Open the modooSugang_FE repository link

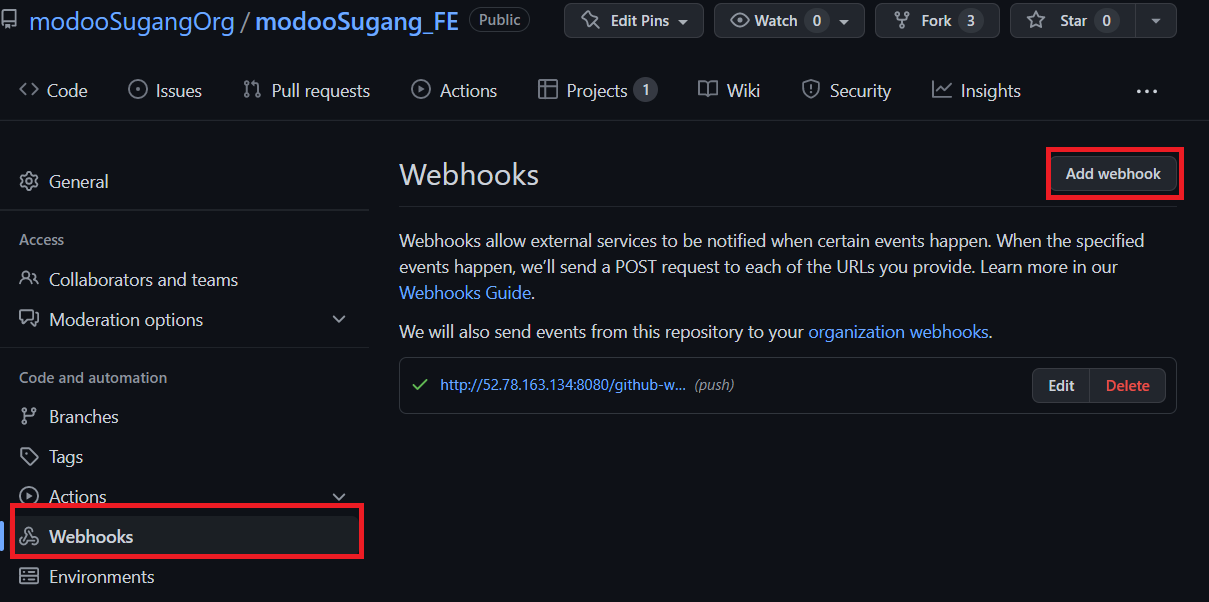coord(357,20)
